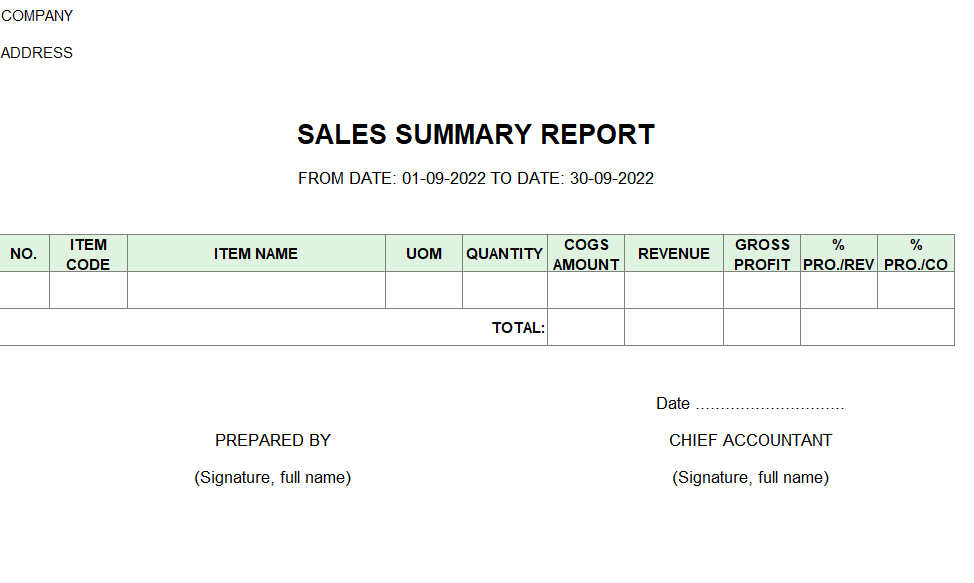Click the date range line under title

(476, 179)
